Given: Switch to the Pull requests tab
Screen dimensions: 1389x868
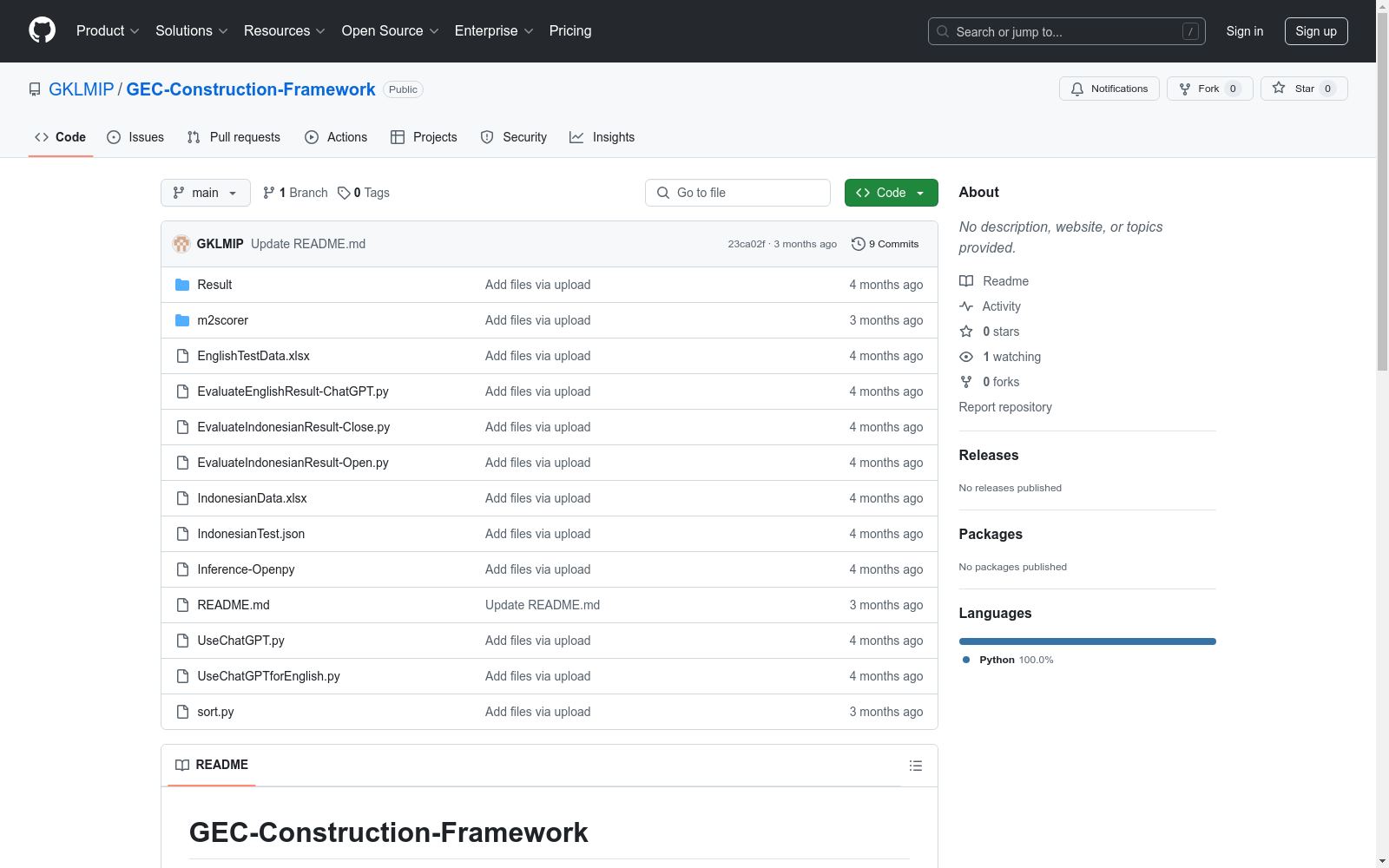Looking at the screenshot, I should pyautogui.click(x=234, y=137).
